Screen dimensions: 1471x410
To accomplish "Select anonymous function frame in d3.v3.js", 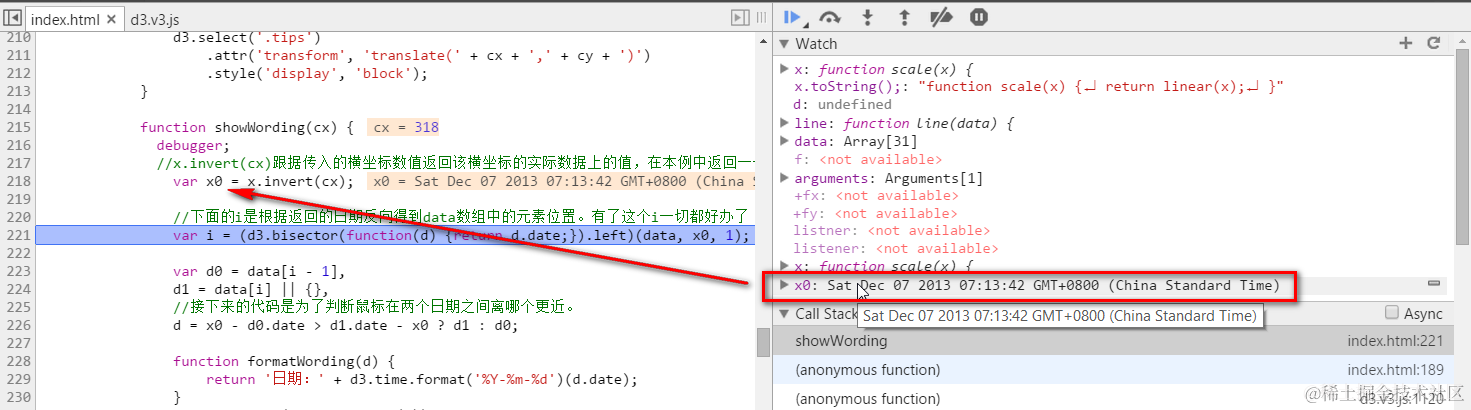I will pyautogui.click(x=1113, y=399).
